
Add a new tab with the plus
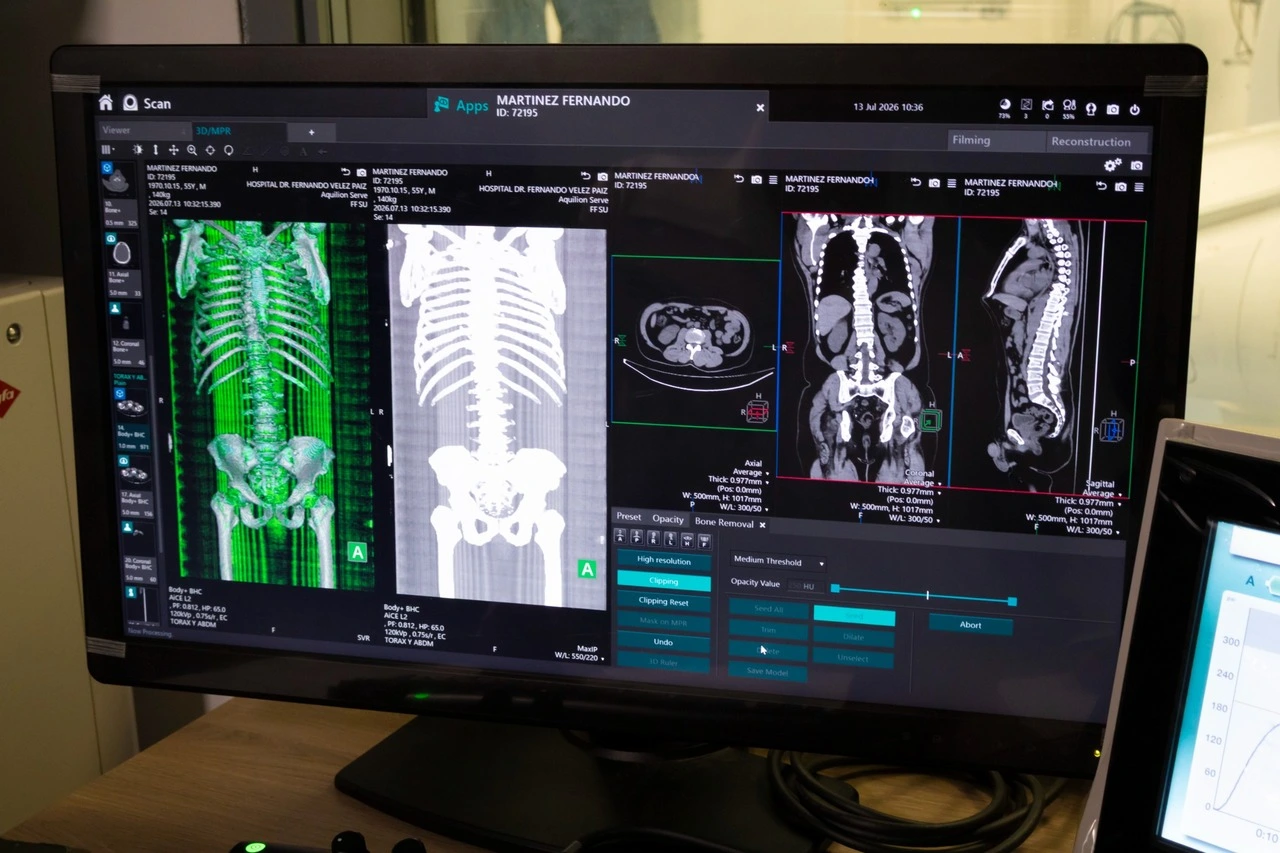coord(311,132)
